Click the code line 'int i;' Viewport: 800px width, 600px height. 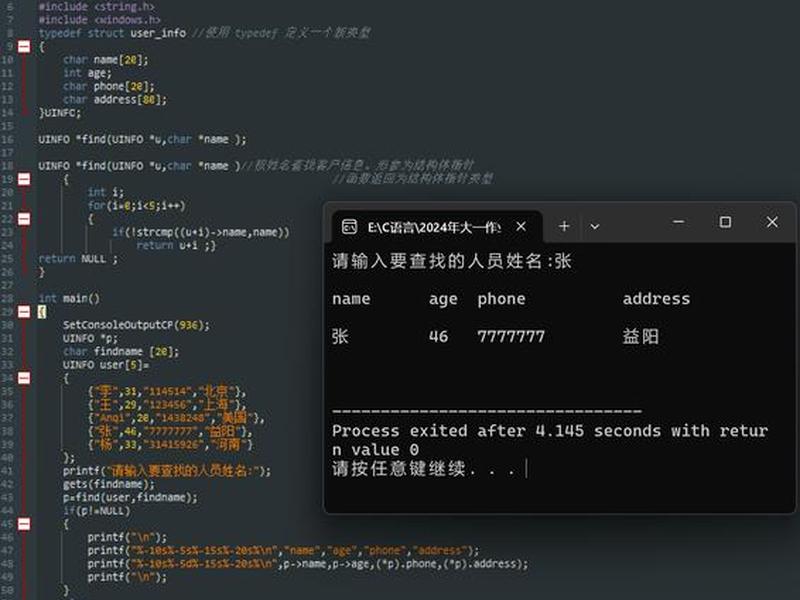(x=106, y=192)
